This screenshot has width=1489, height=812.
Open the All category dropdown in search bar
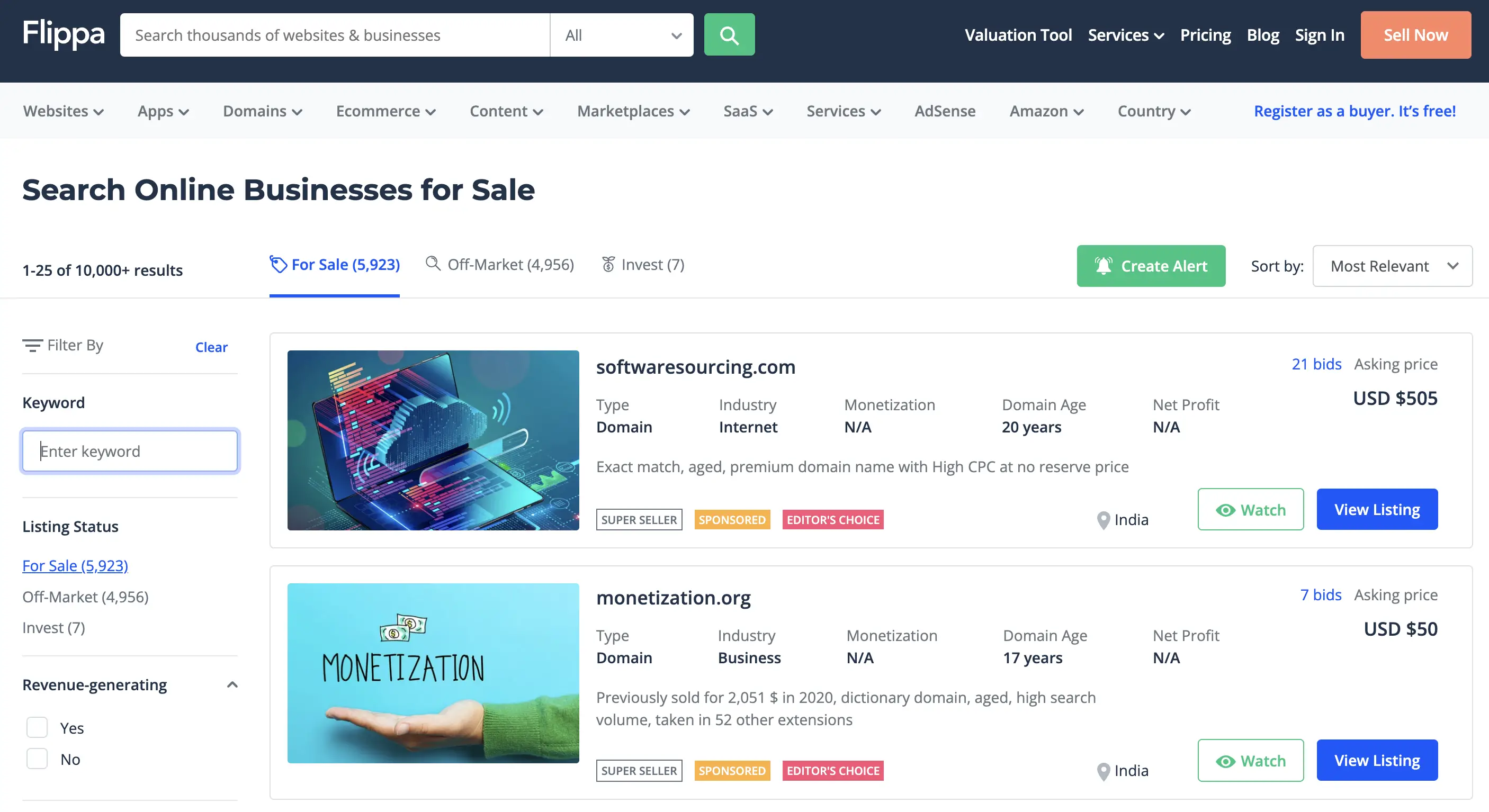(x=621, y=35)
